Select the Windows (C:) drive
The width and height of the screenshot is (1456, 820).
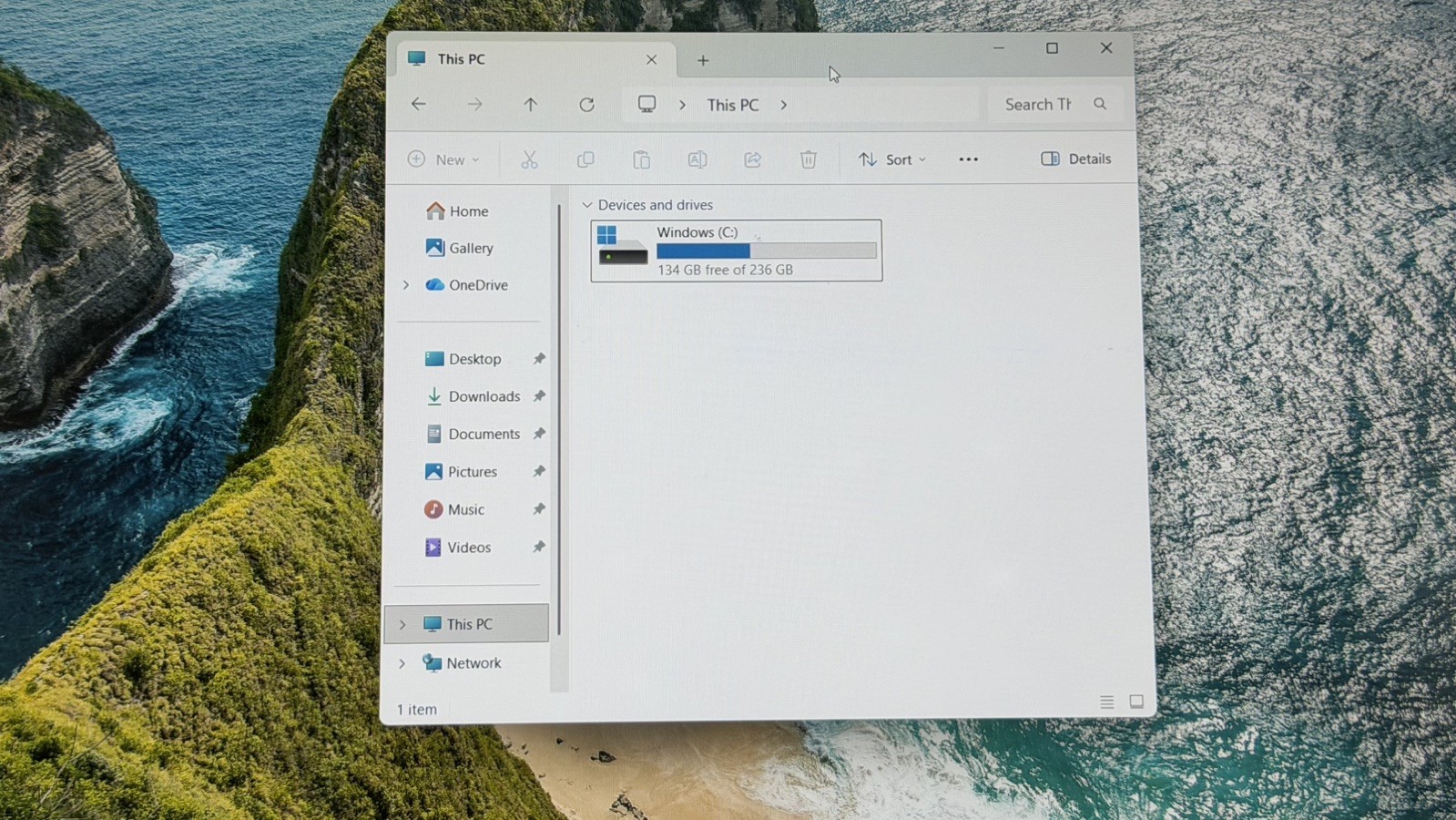(737, 251)
